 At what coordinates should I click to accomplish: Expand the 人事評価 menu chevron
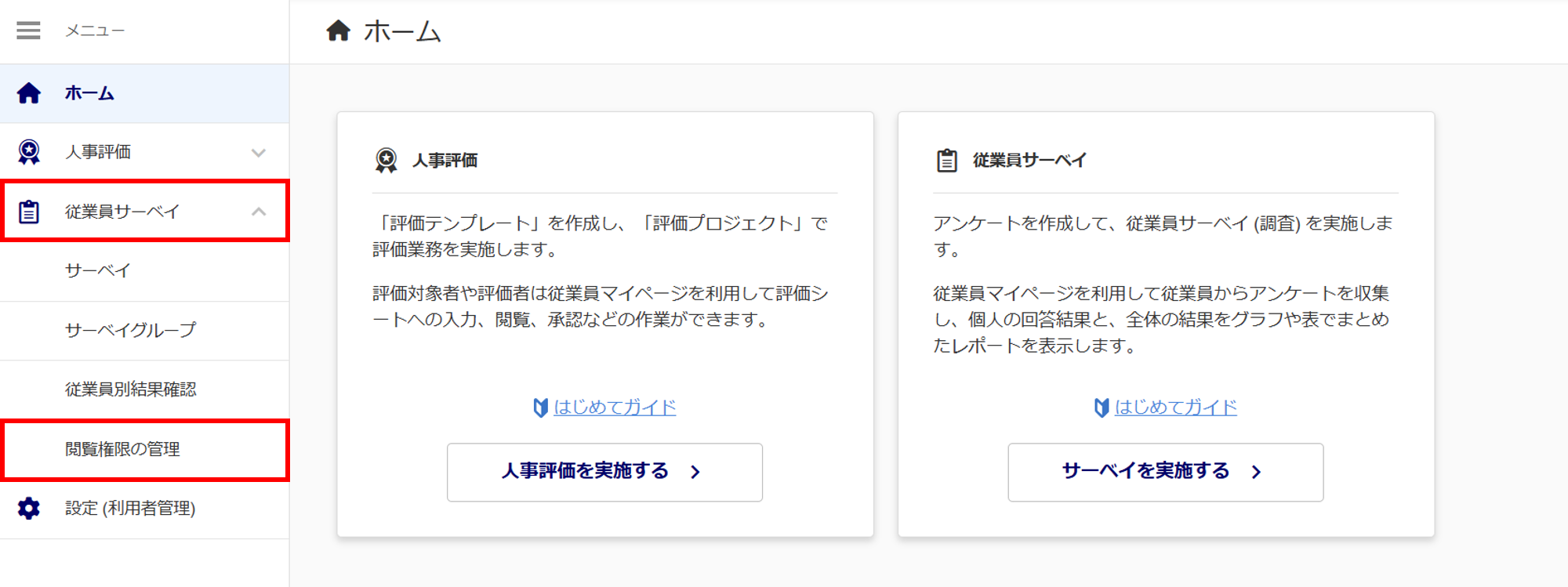tap(259, 153)
